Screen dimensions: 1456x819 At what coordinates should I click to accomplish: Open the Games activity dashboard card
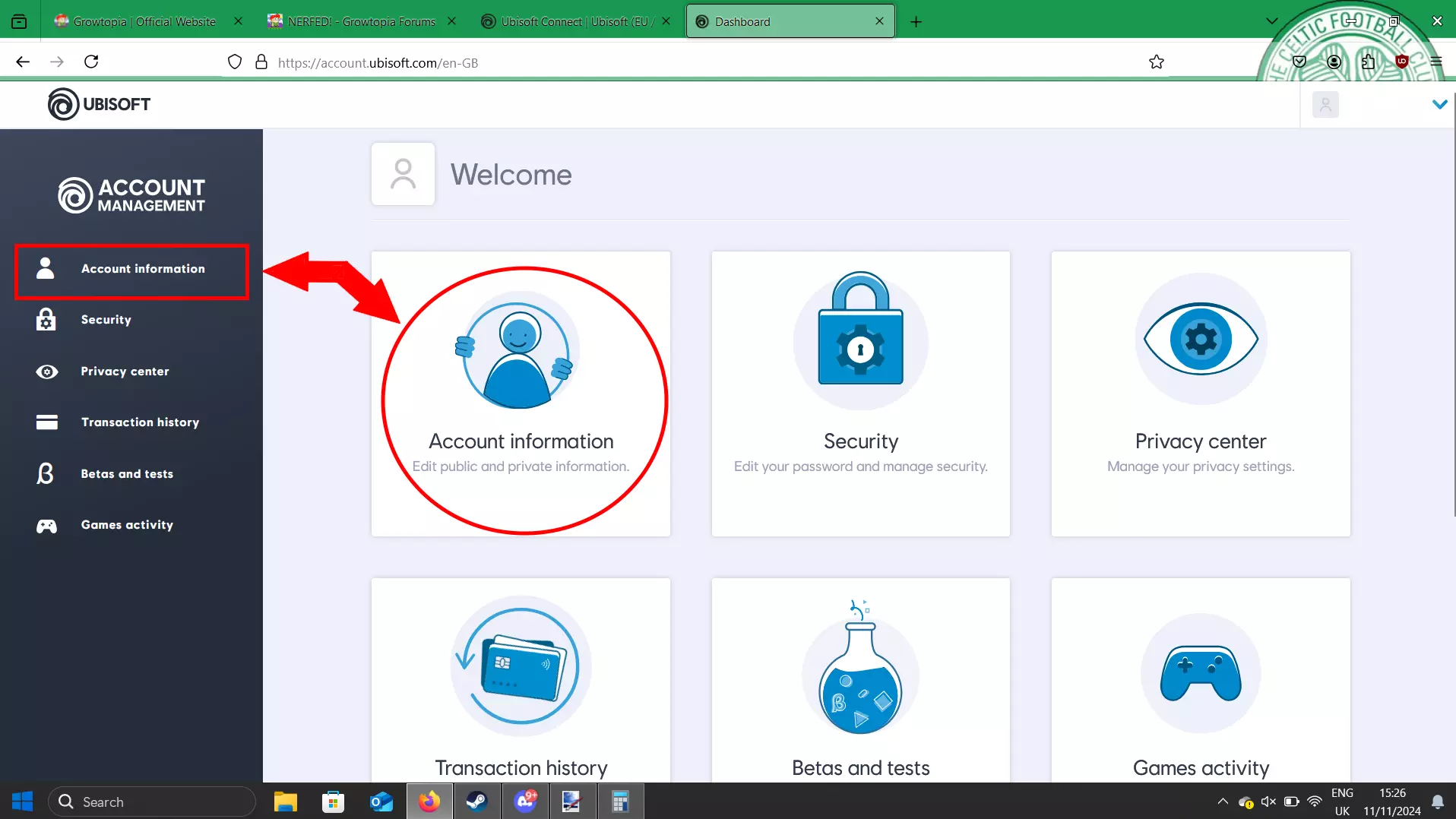(1201, 681)
